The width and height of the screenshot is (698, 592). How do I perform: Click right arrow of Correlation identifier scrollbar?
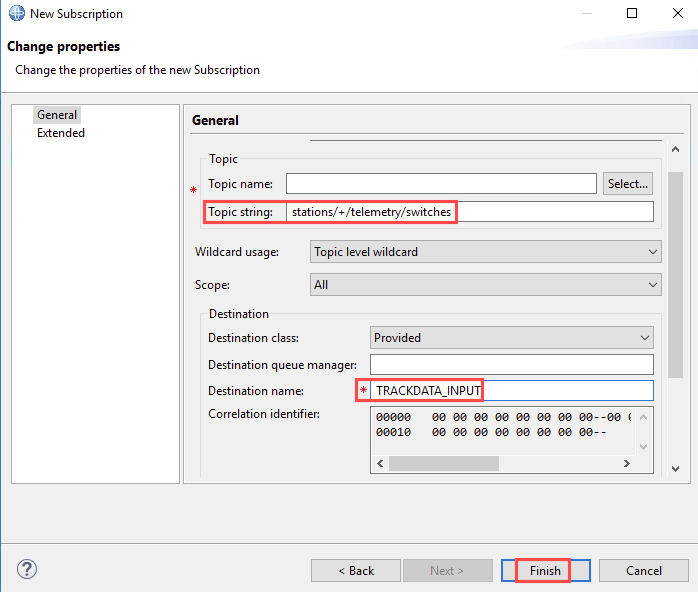click(x=627, y=463)
